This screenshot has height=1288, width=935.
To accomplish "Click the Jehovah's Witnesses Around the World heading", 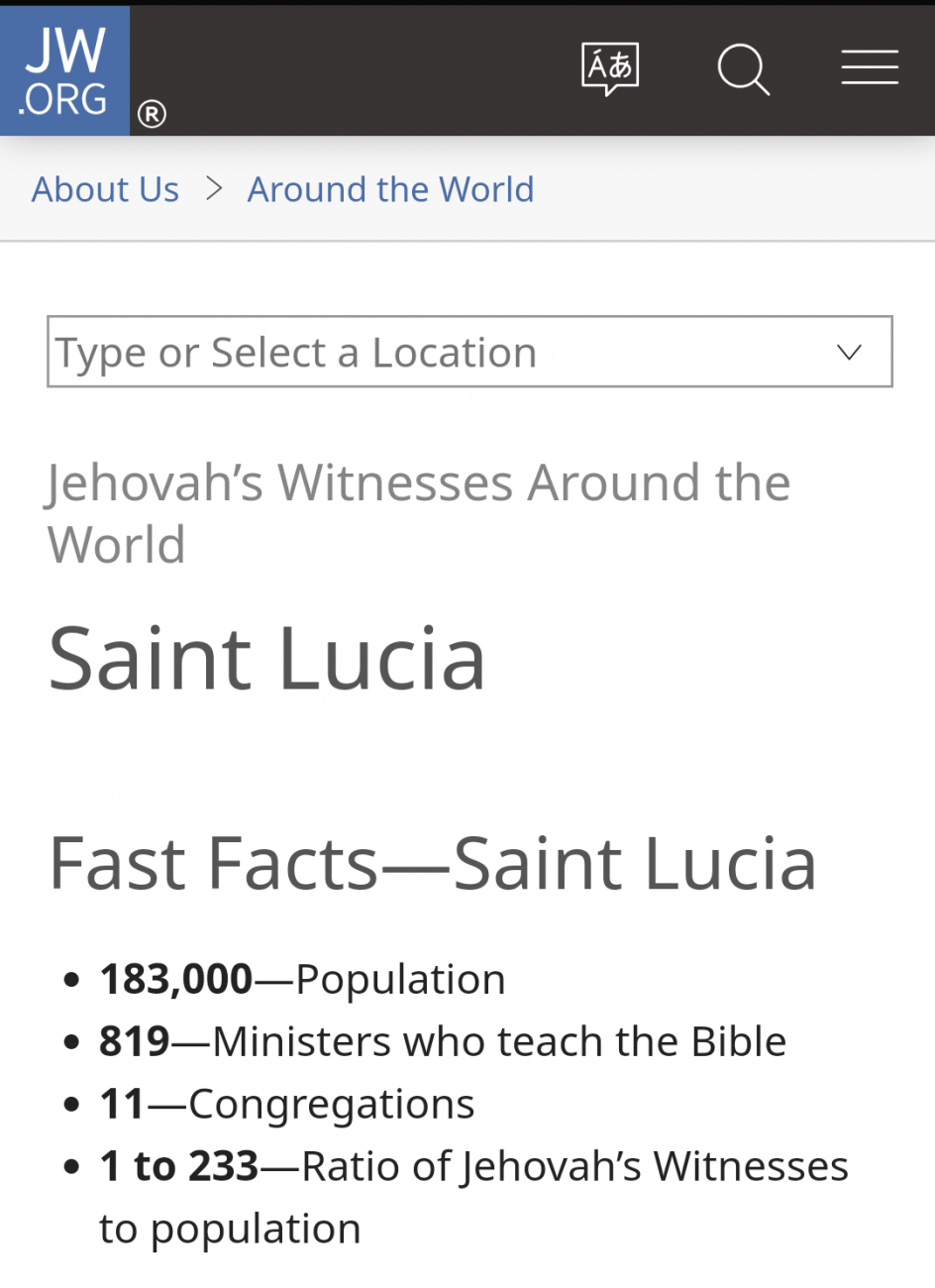I will (419, 513).
